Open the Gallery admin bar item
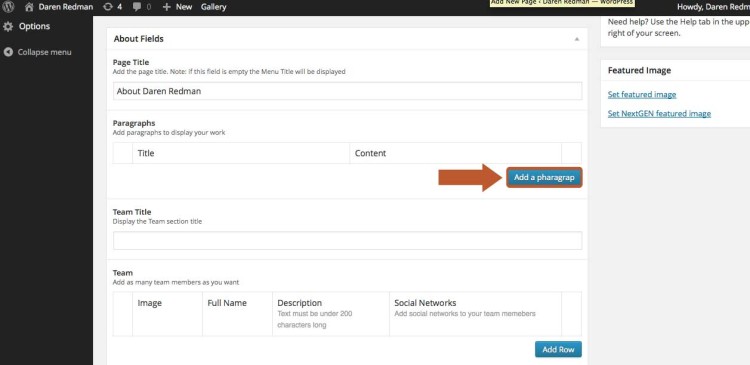 point(213,7)
